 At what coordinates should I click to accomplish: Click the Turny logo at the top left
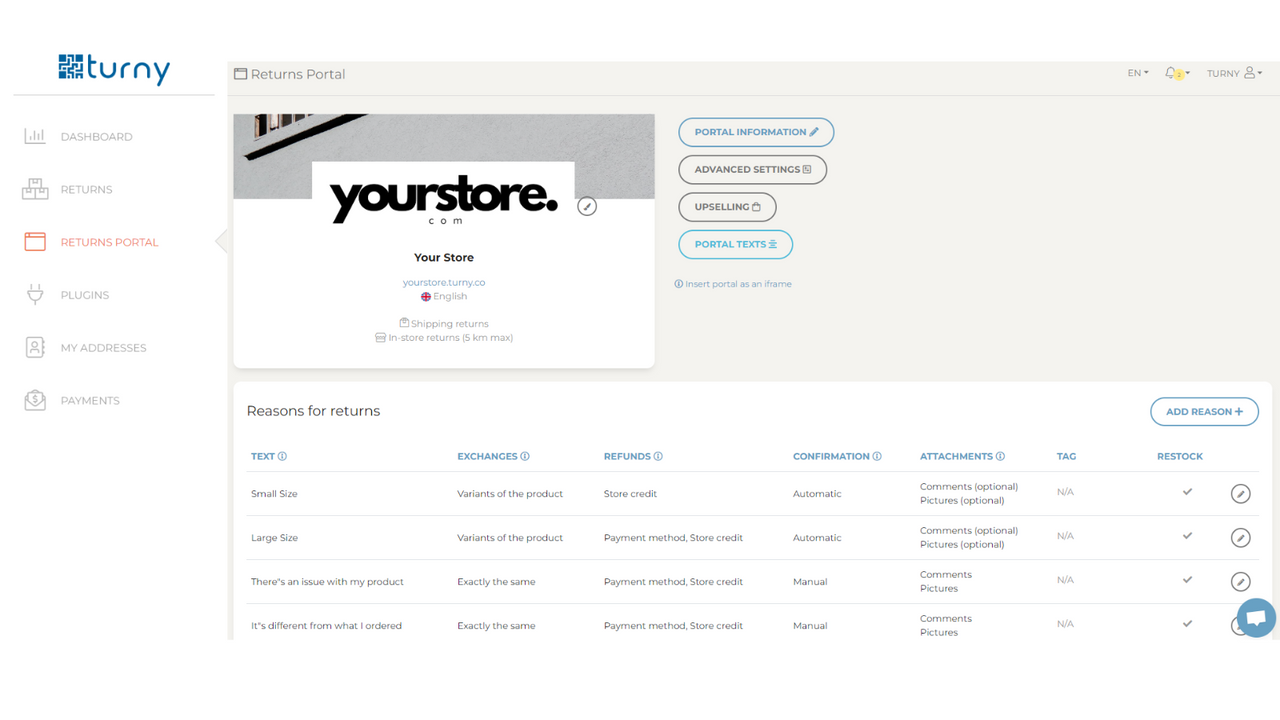[113, 69]
